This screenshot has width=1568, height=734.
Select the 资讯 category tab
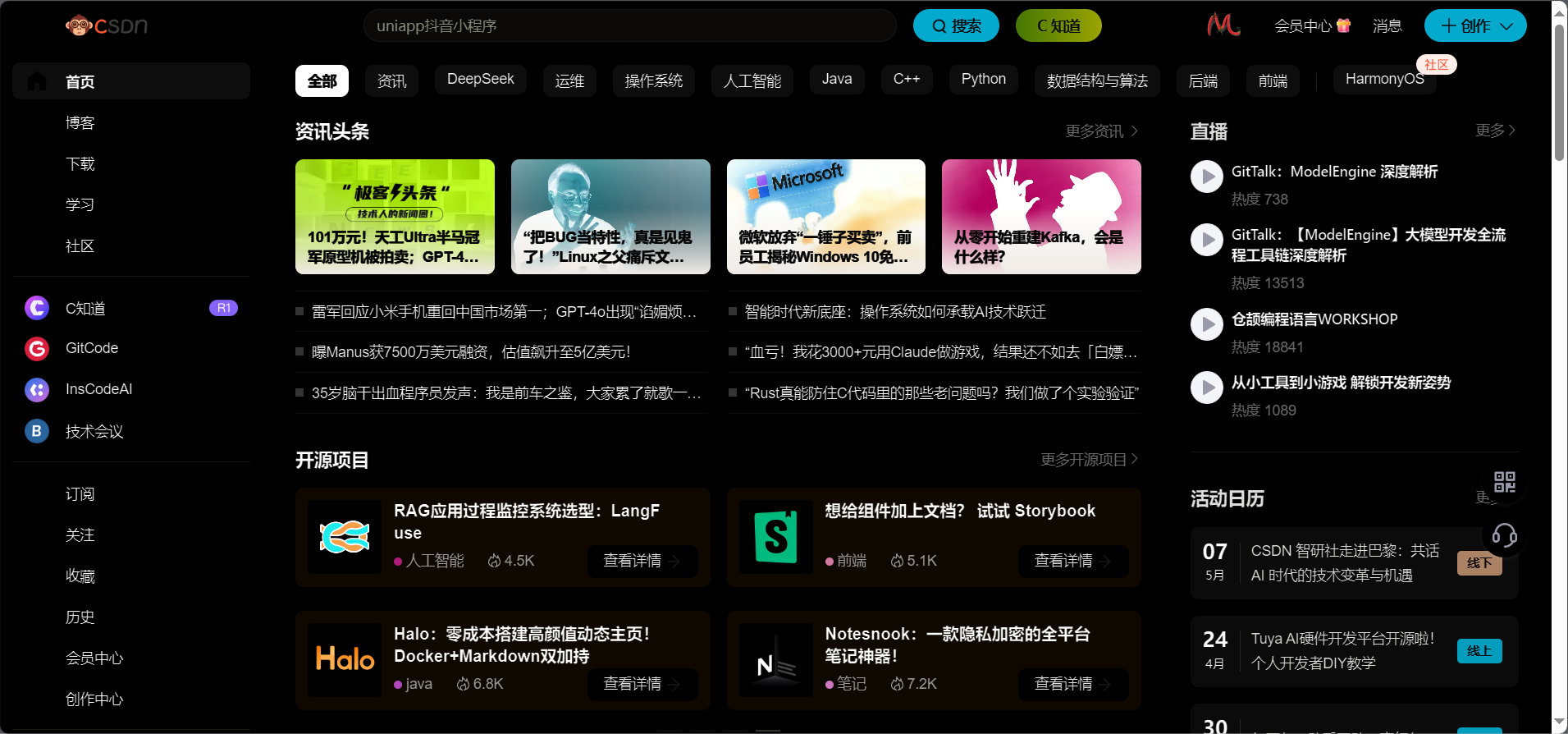pyautogui.click(x=391, y=80)
